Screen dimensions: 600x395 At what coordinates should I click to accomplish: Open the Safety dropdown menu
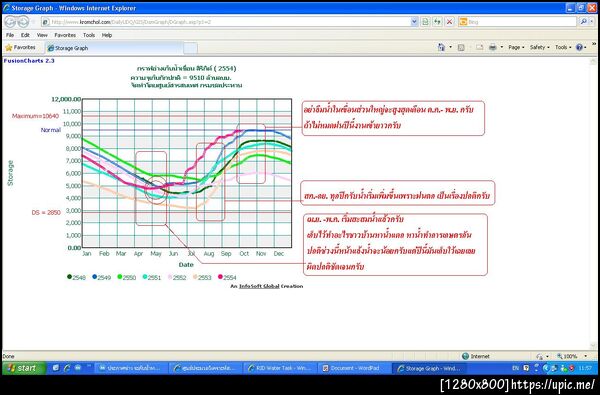(540, 47)
